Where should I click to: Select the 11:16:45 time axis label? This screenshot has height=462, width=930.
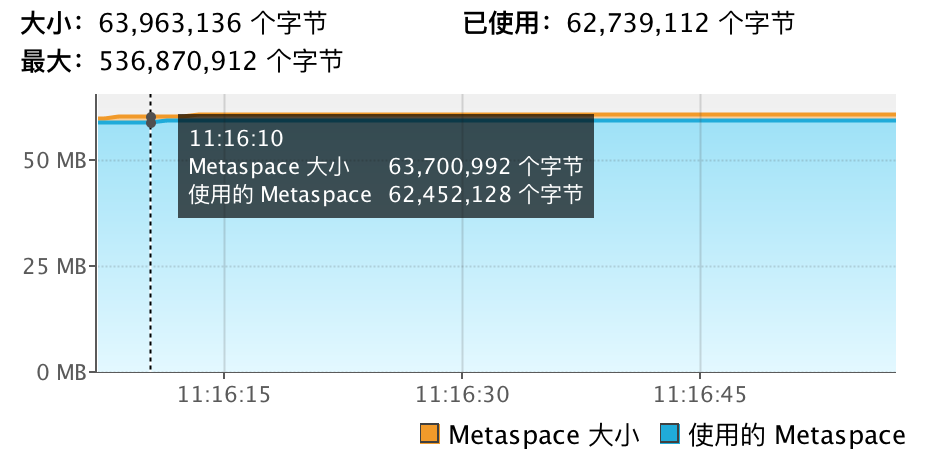coord(699,395)
